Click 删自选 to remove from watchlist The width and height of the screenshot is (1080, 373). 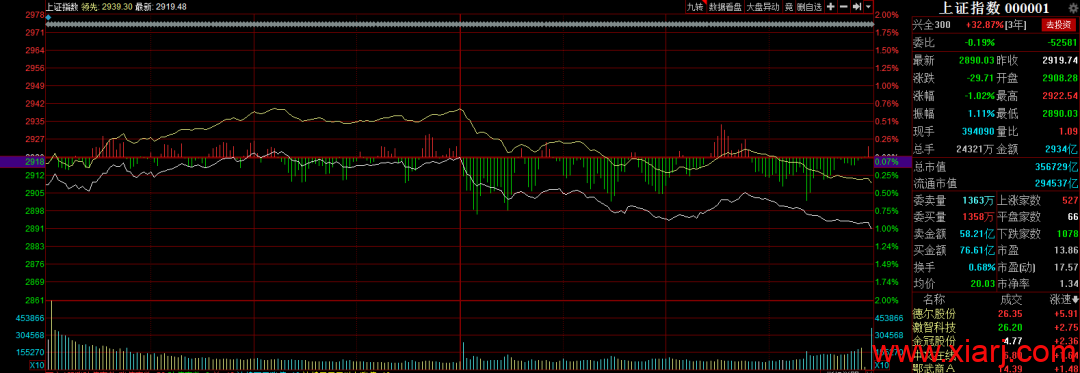[810, 7]
